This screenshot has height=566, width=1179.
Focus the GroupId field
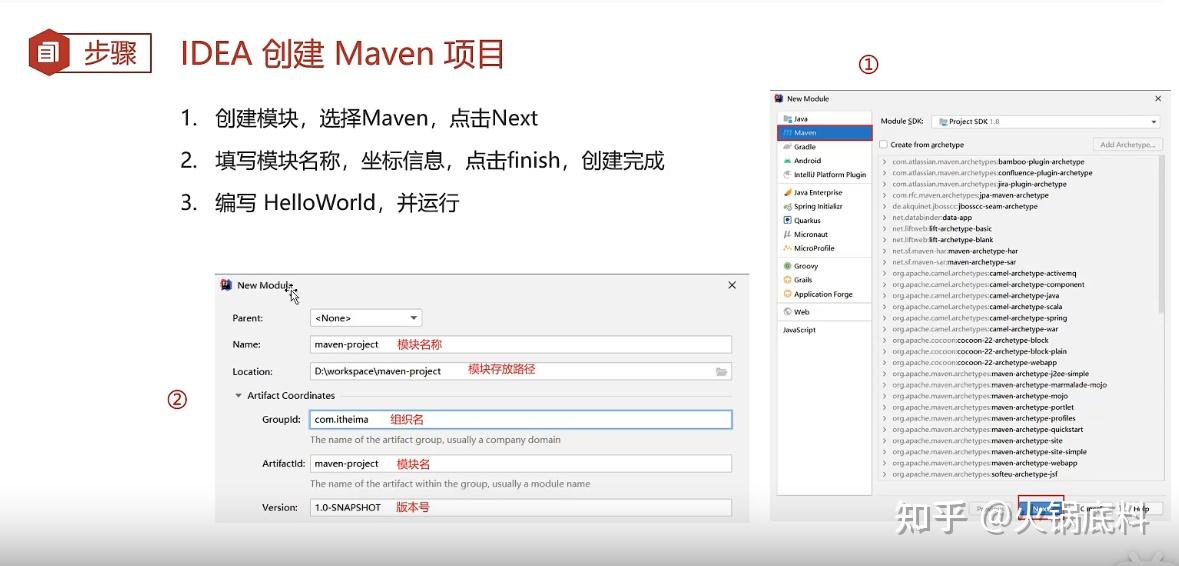(x=520, y=419)
